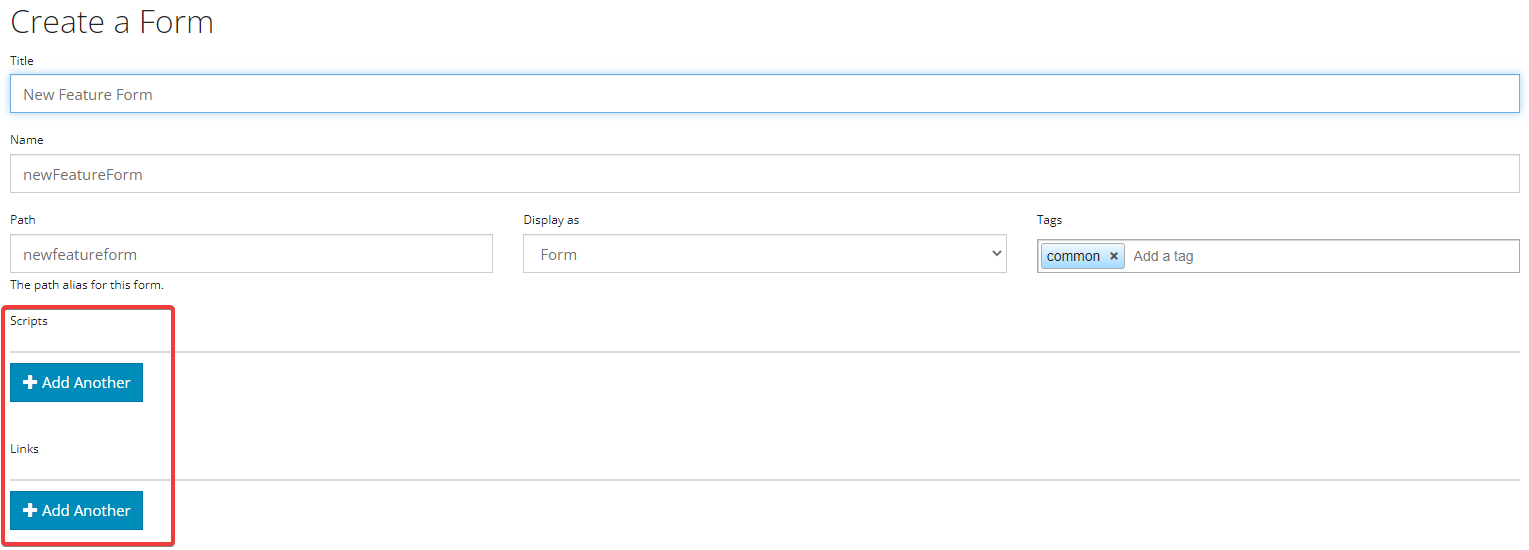Viewport: 1529px width, 550px height.
Task: Click the Path field label
Action: (22, 219)
